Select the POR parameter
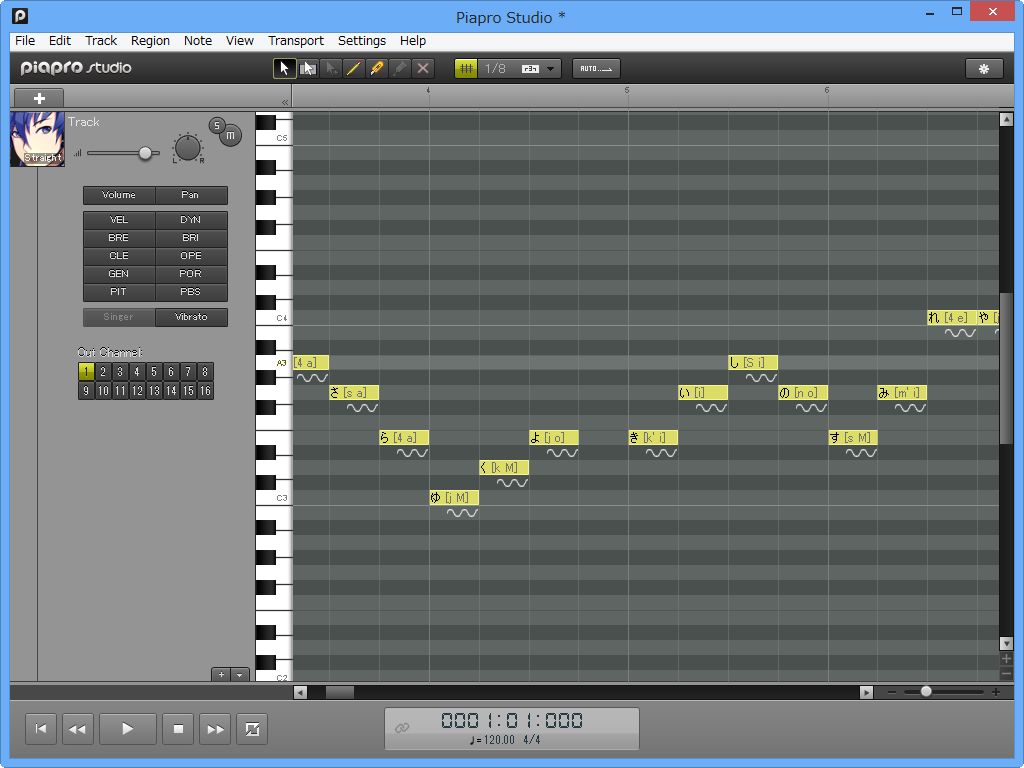This screenshot has height=768, width=1024. tap(191, 274)
